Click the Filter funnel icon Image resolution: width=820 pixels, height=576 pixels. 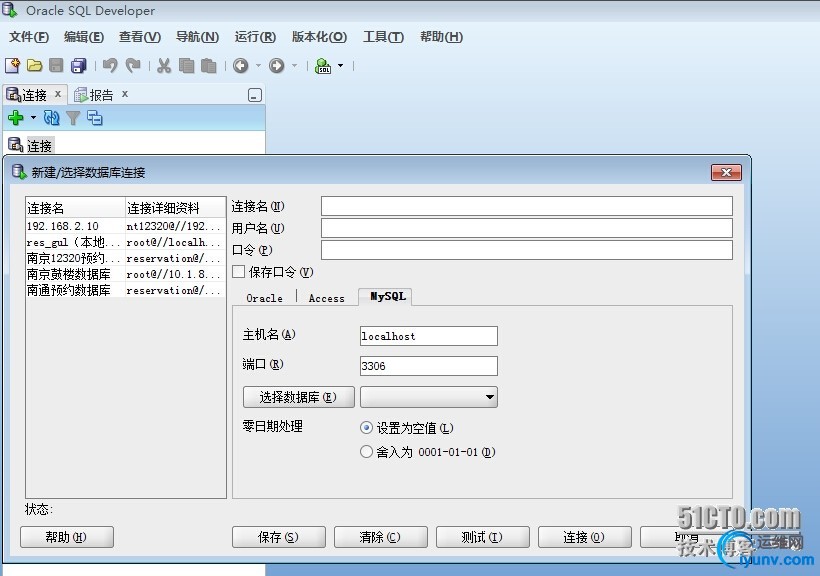(x=73, y=118)
